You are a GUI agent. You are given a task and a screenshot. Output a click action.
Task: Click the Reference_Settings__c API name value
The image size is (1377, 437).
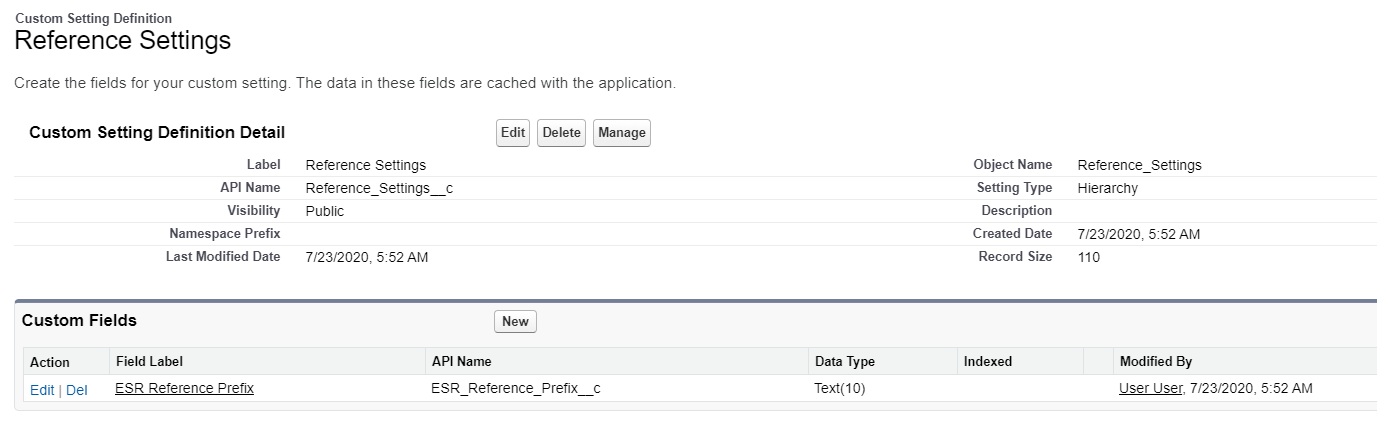379,188
